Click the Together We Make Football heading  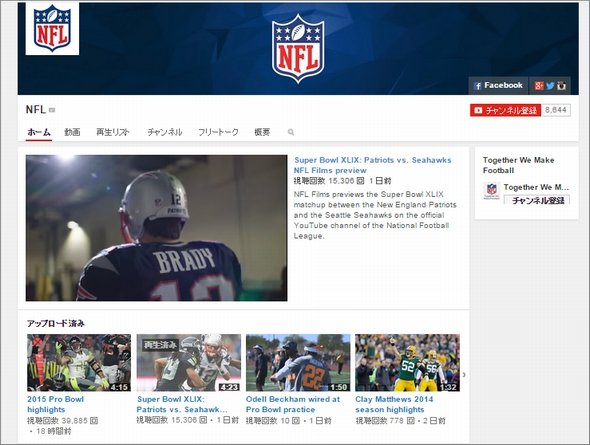518,165
